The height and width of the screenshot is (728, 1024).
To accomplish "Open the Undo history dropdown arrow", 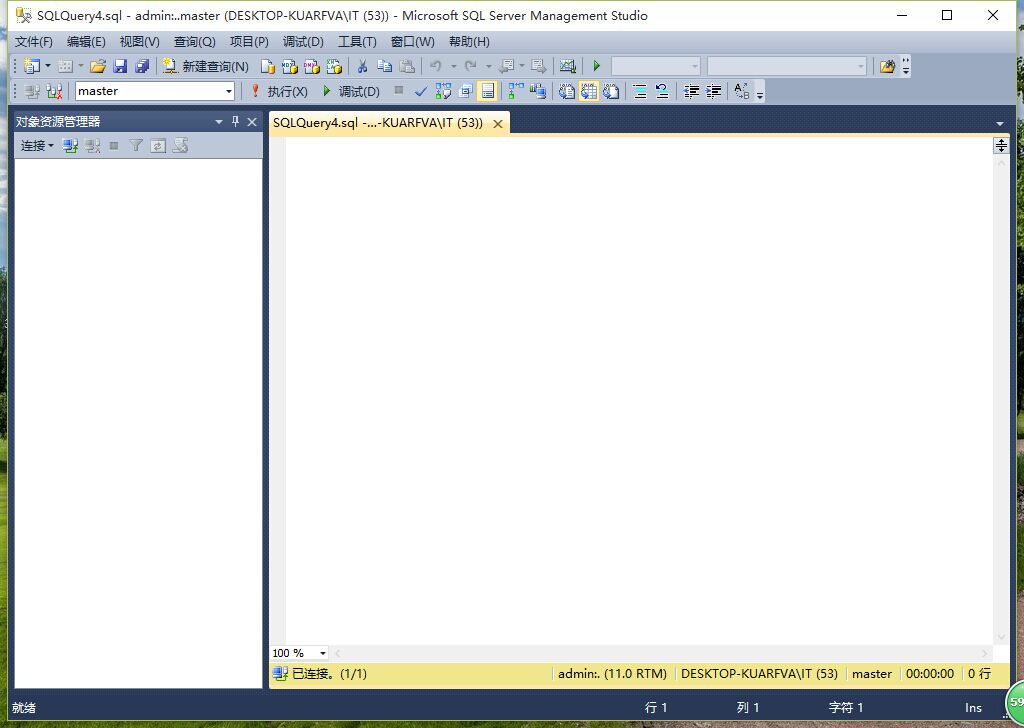I will pos(453,66).
